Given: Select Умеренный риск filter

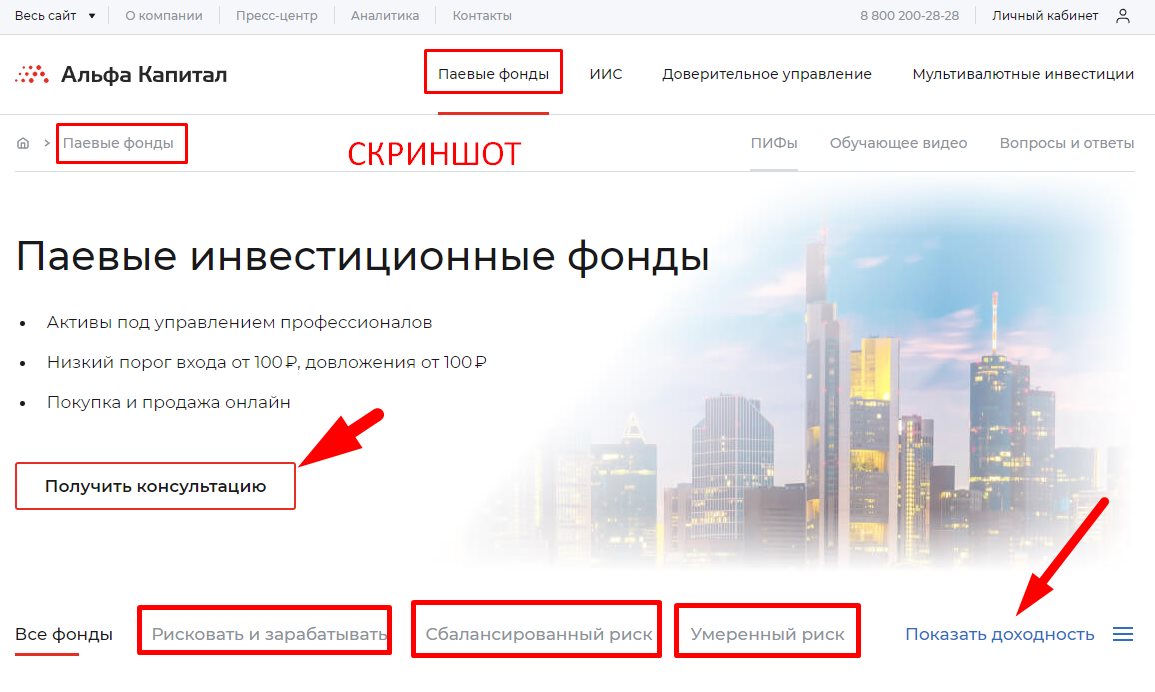Looking at the screenshot, I should pyautogui.click(x=768, y=634).
